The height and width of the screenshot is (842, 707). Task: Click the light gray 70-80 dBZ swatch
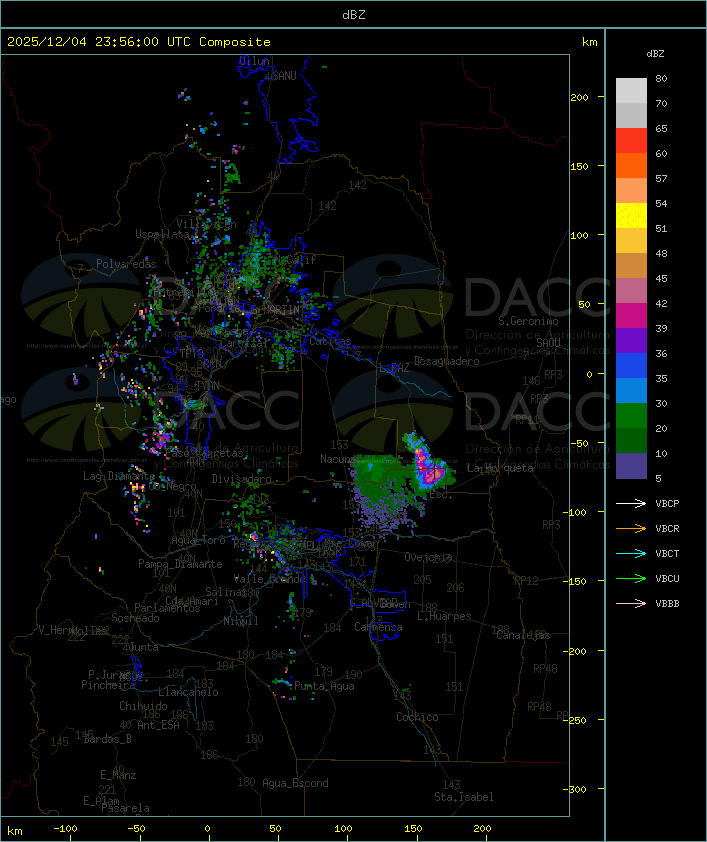click(631, 91)
